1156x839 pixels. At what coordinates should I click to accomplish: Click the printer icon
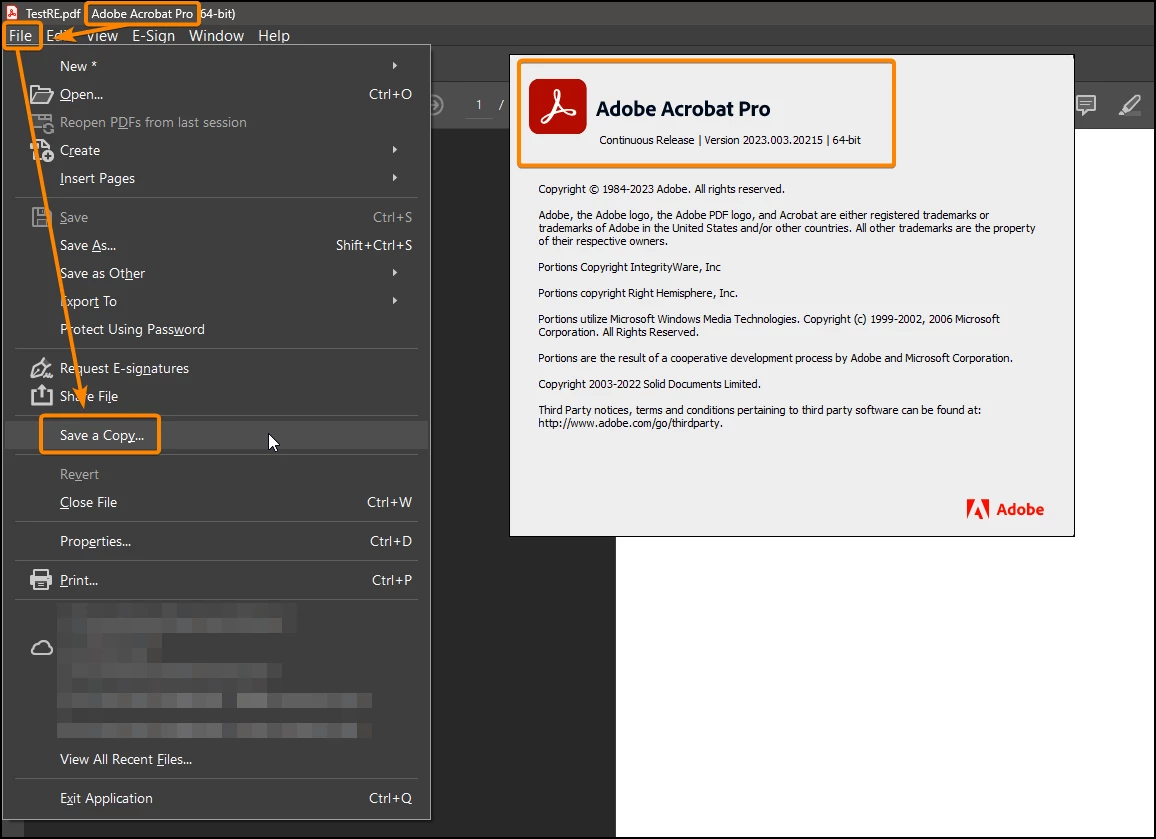coord(41,580)
